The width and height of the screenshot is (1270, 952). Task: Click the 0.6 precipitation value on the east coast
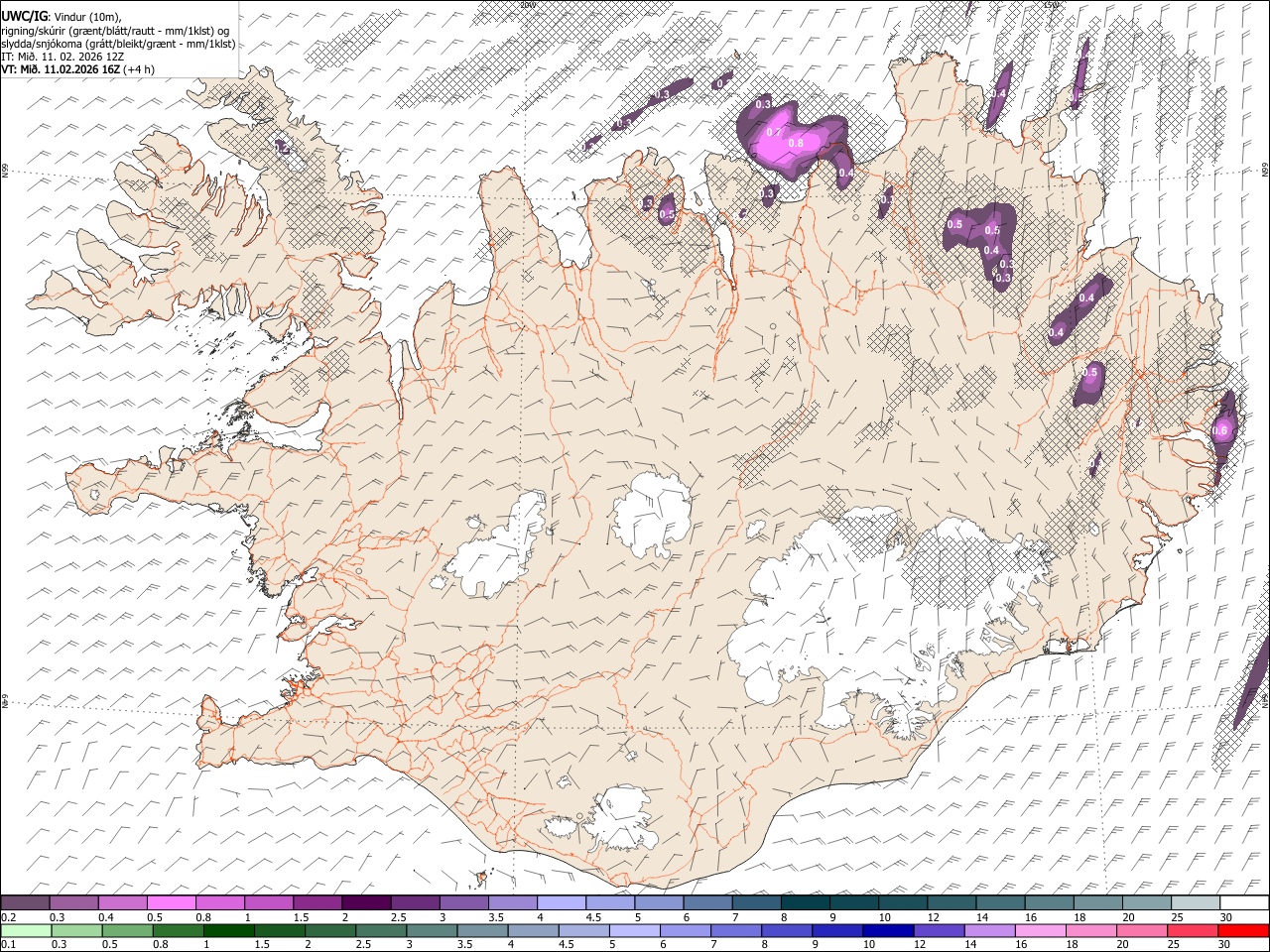[x=1221, y=430]
